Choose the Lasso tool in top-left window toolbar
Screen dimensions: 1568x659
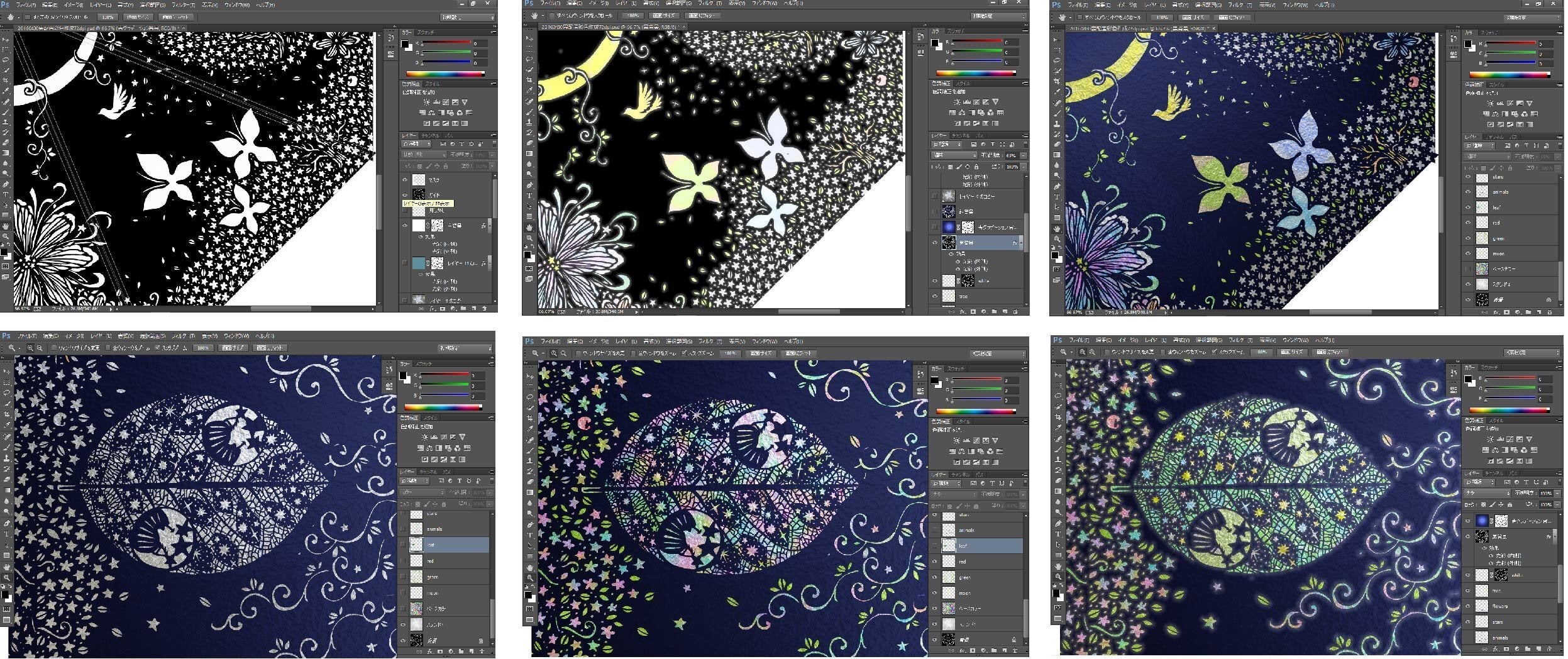pos(6,60)
